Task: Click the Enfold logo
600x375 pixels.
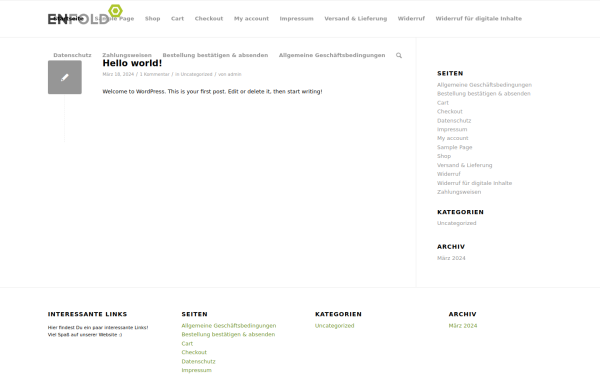Action: [85, 15]
